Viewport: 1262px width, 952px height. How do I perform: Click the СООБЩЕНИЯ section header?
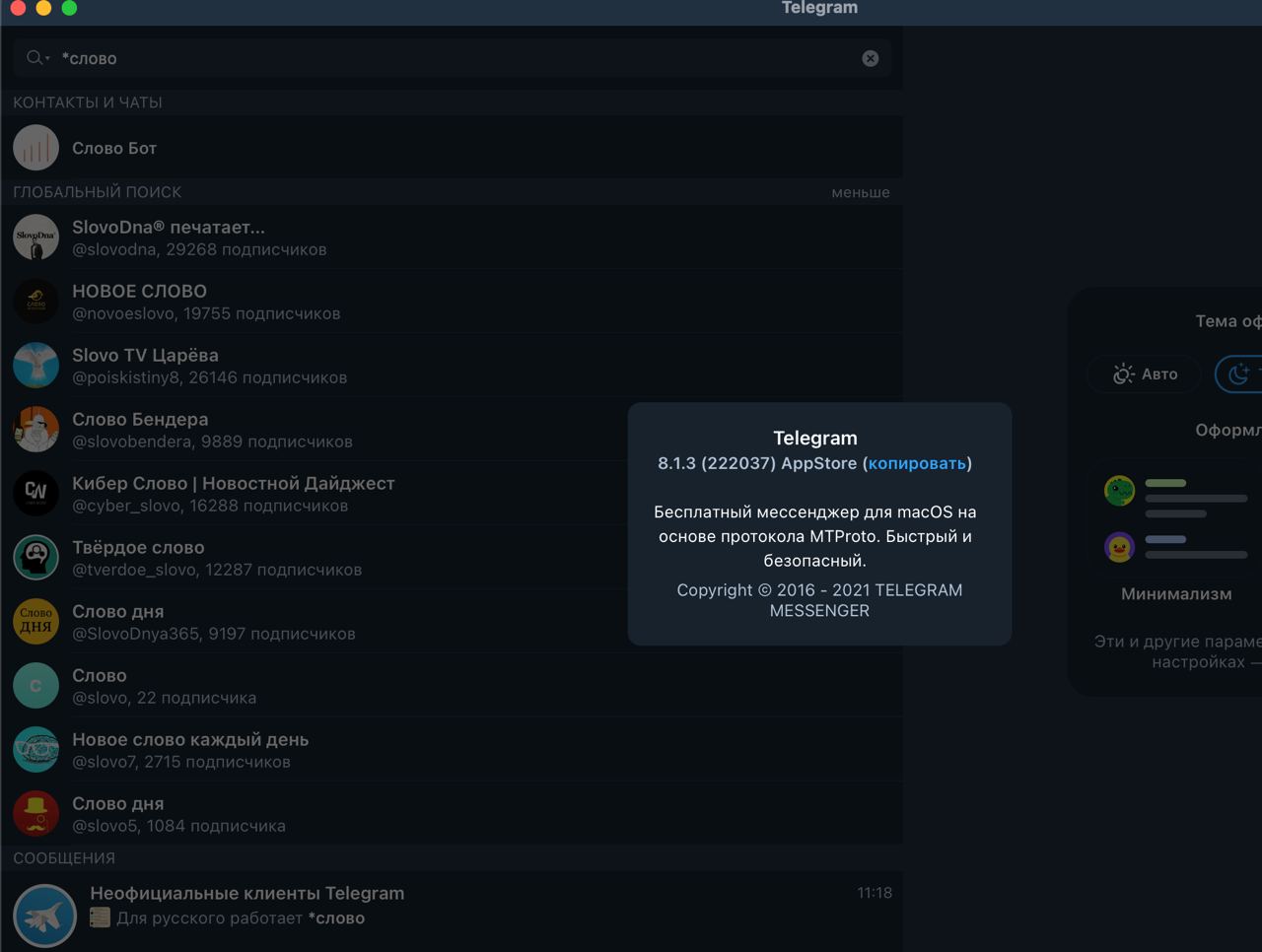pos(64,858)
